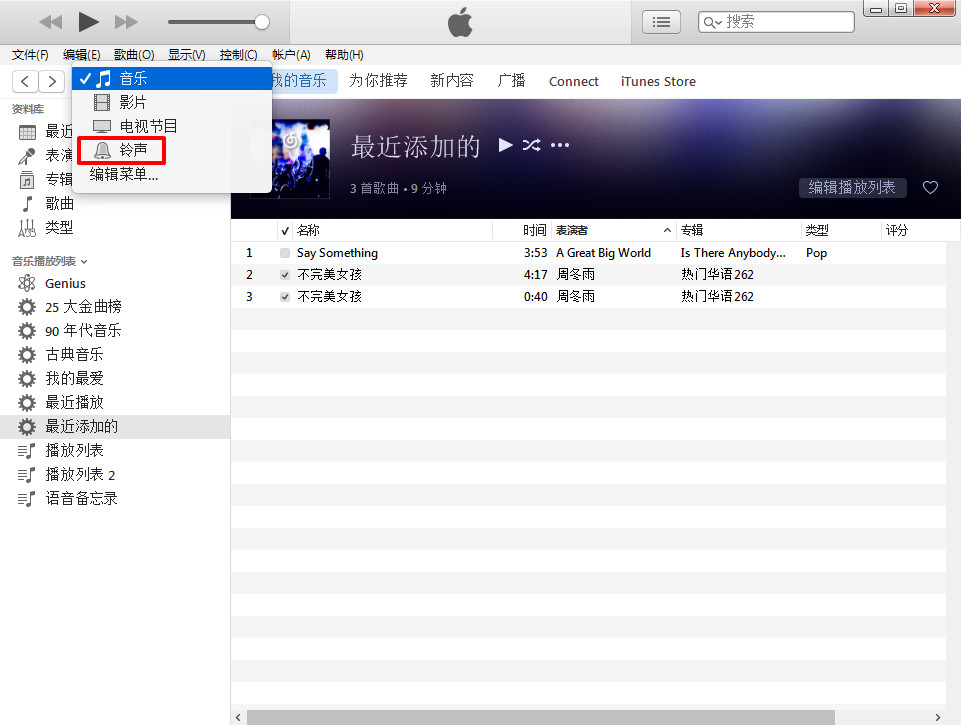Click the 编辑播放列表 button

point(852,188)
